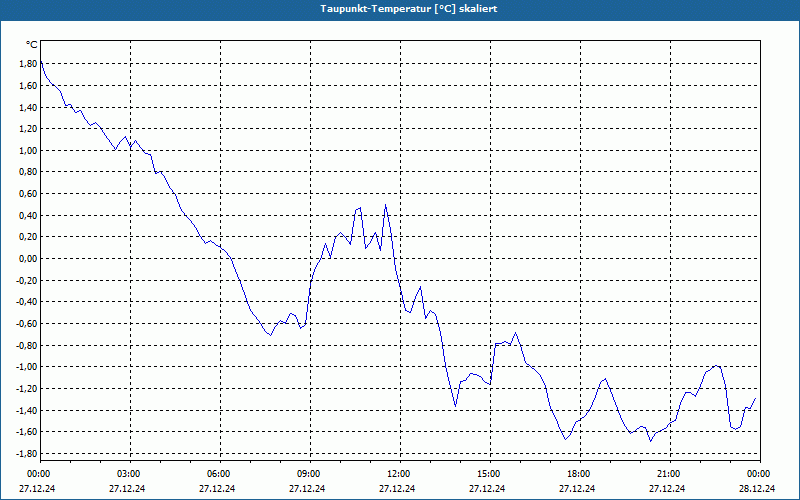Click the '27.12.24' date under 21:00
This screenshot has width=800, height=500.
click(x=667, y=488)
